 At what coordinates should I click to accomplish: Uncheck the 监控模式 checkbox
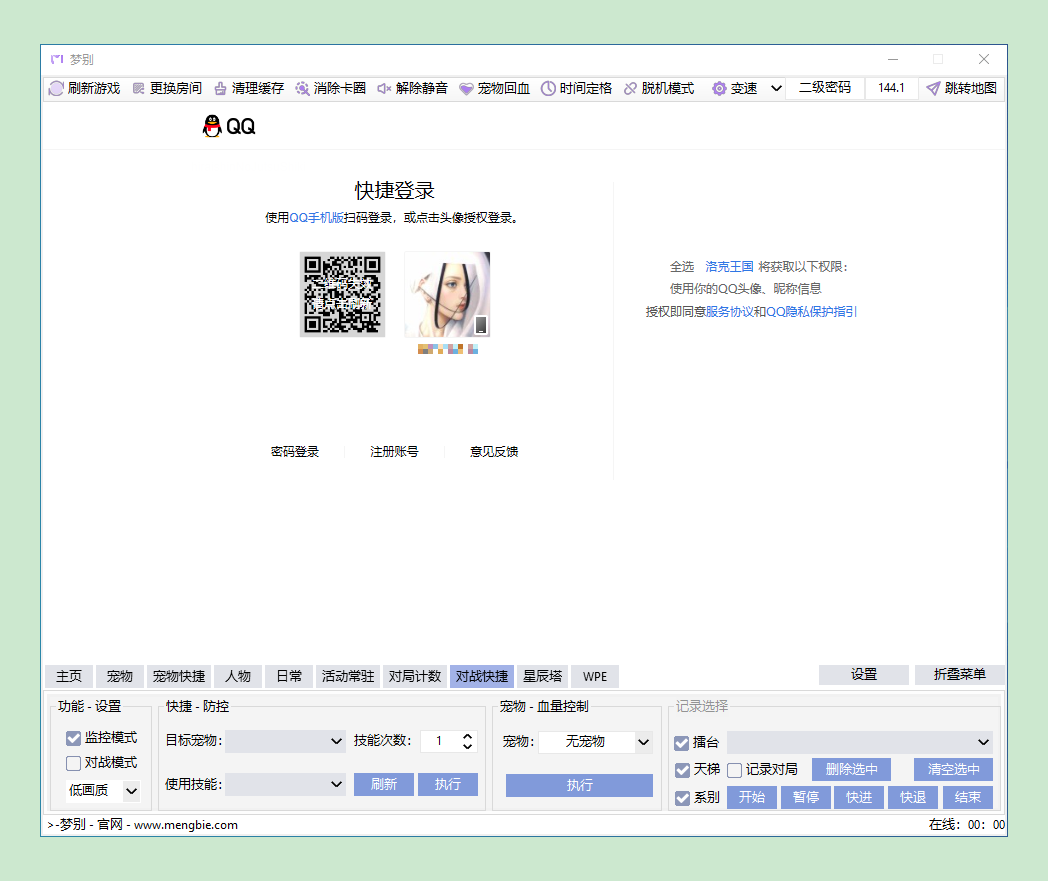73,739
